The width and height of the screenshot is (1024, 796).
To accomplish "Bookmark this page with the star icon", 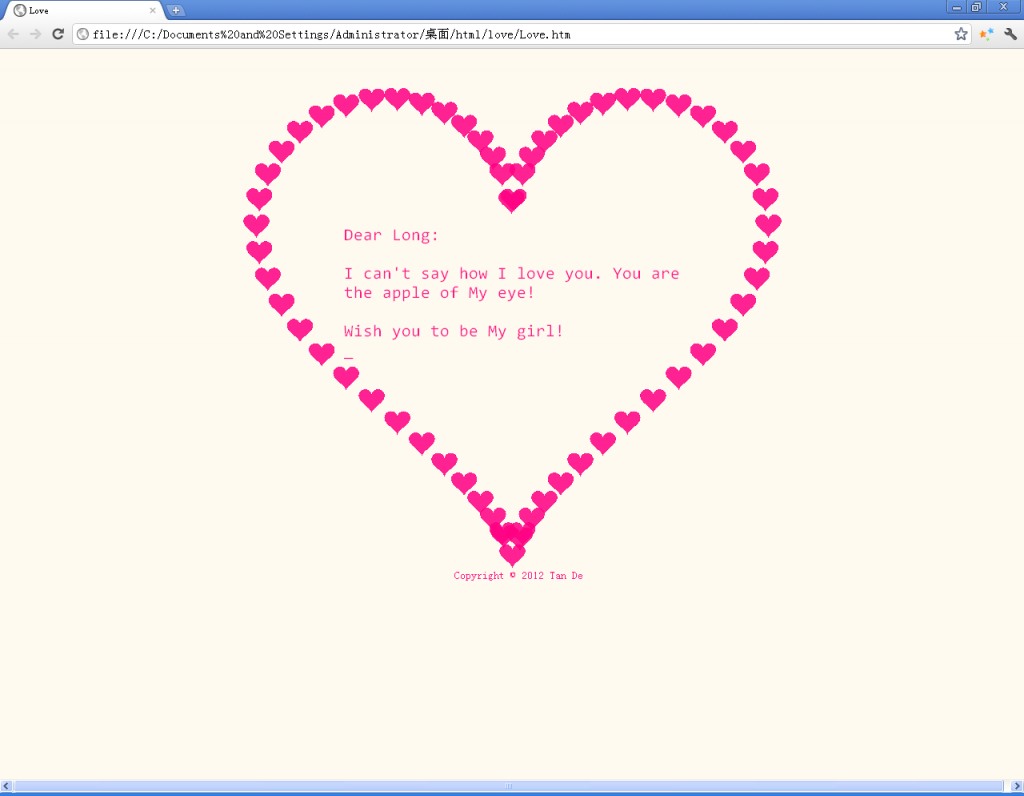I will tap(961, 34).
